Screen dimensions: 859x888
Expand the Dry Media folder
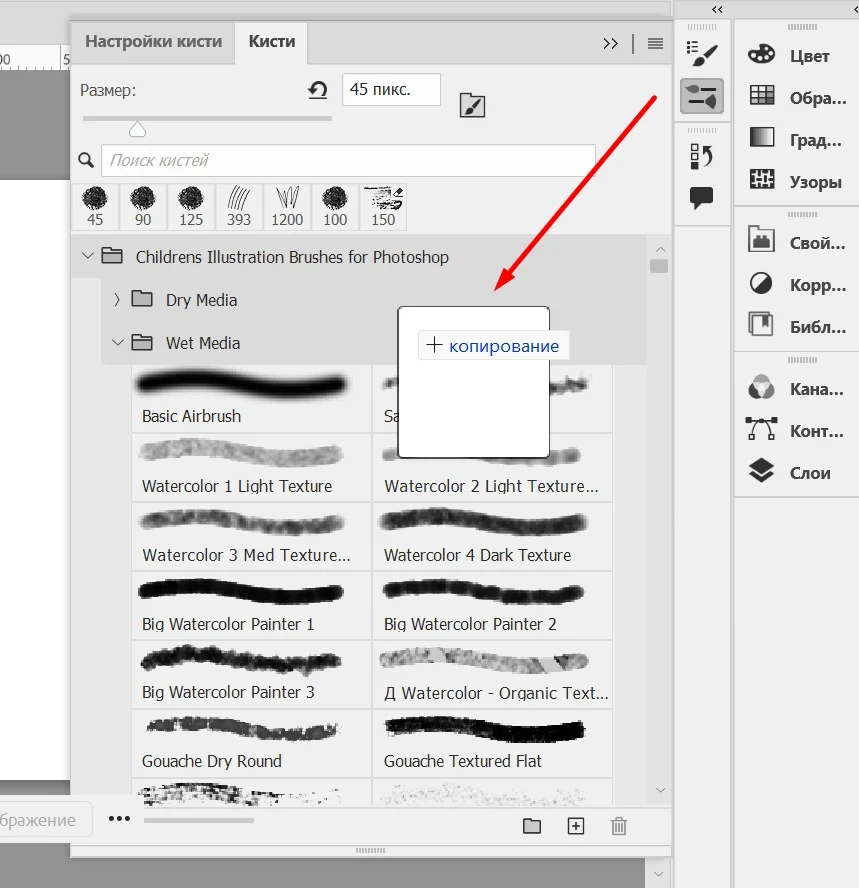pyautogui.click(x=117, y=300)
